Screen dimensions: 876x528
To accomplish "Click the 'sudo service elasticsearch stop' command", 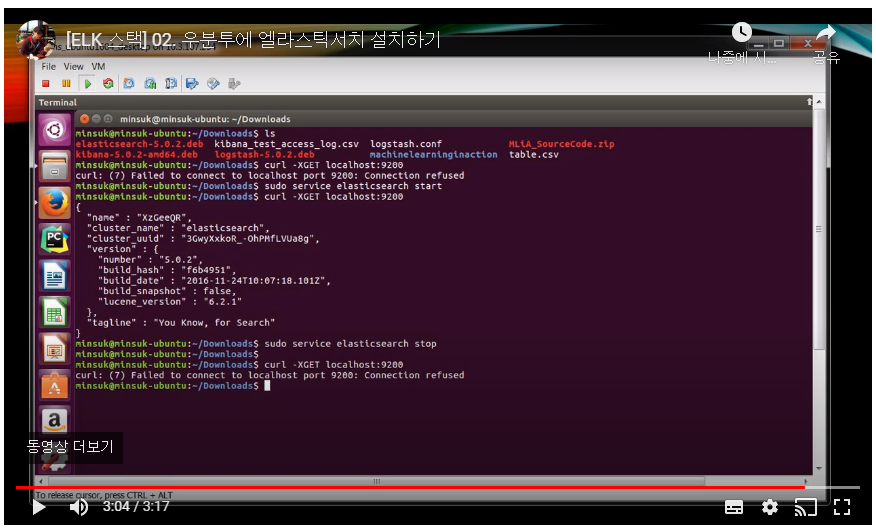I will coord(350,344).
